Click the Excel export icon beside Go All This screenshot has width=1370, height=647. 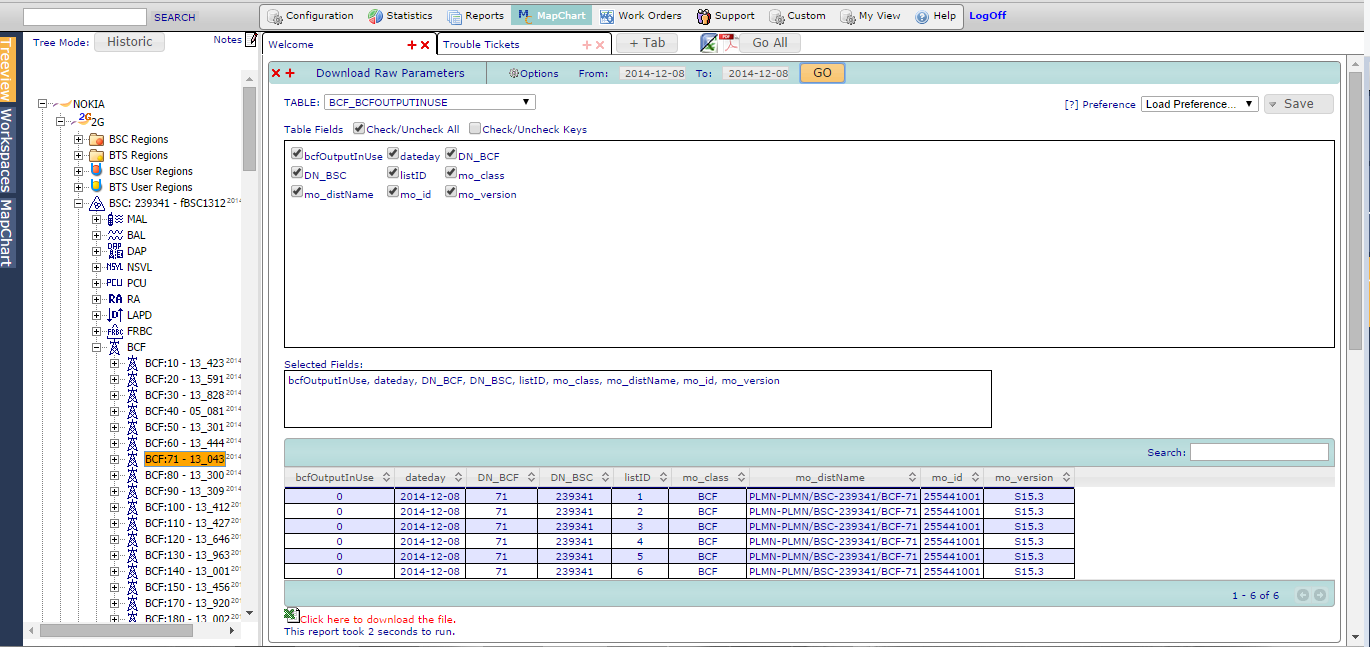[708, 43]
